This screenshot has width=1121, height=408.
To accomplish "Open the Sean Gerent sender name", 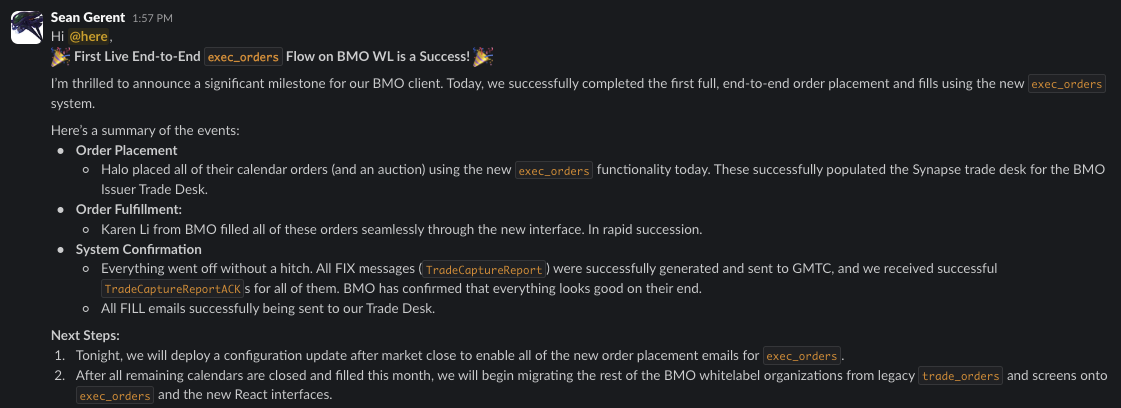I will point(87,19).
